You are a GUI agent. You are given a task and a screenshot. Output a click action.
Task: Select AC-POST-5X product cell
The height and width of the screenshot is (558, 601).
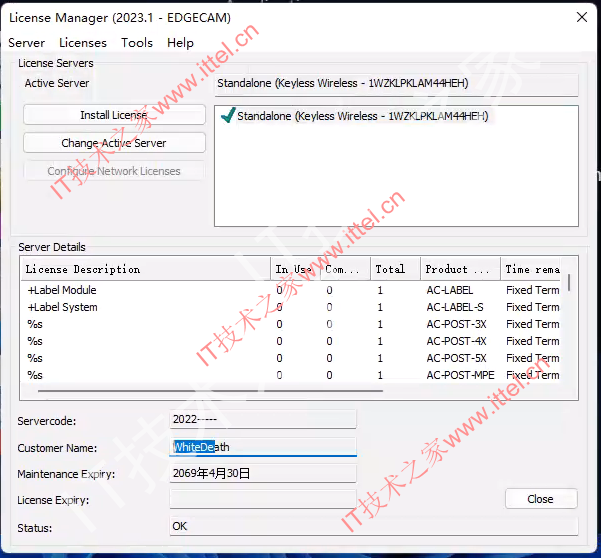[456, 358]
